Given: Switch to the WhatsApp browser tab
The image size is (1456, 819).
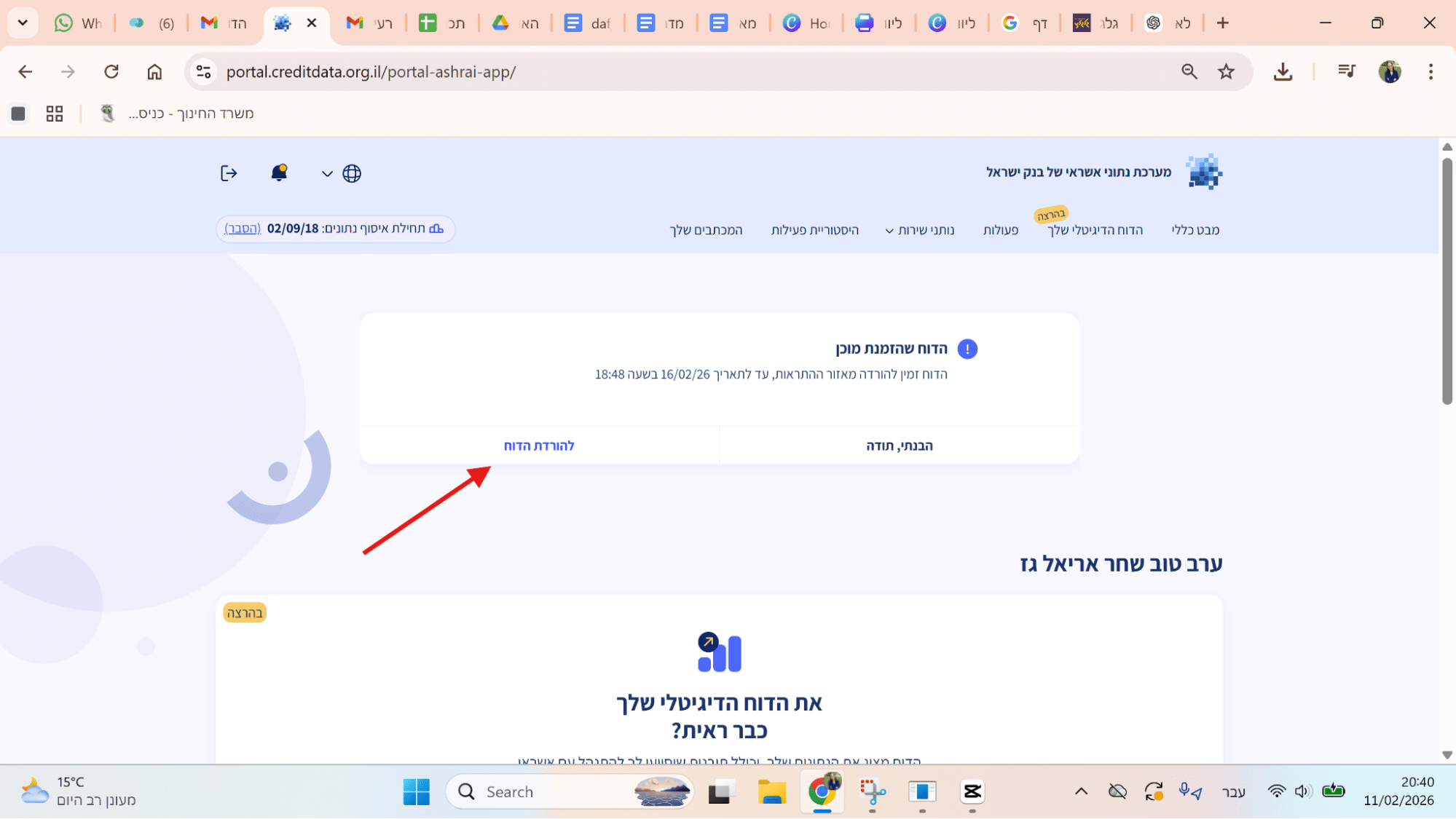Looking at the screenshot, I should pos(78,23).
